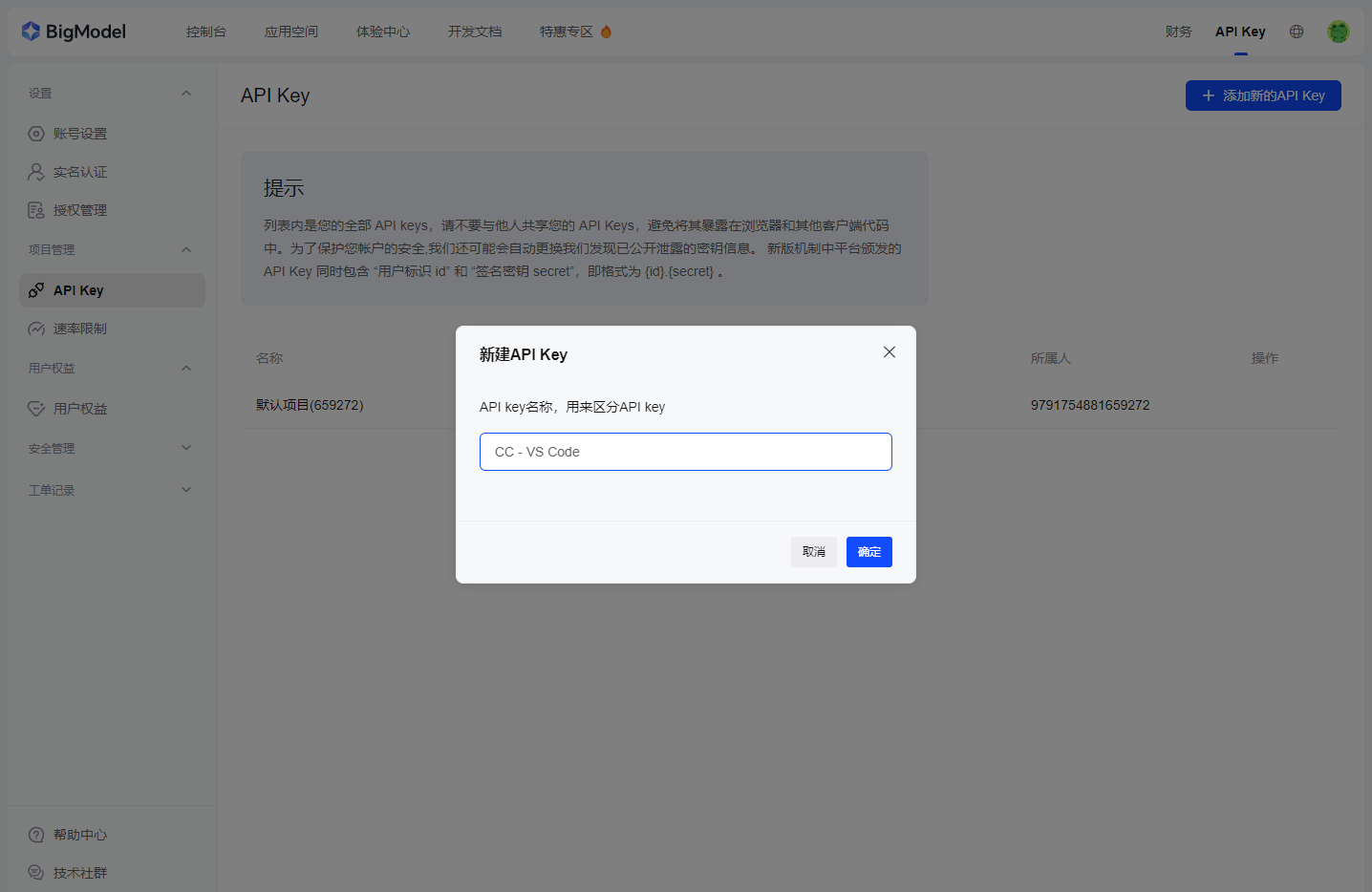
Task: Click the BigModel logo icon
Action: 31,32
